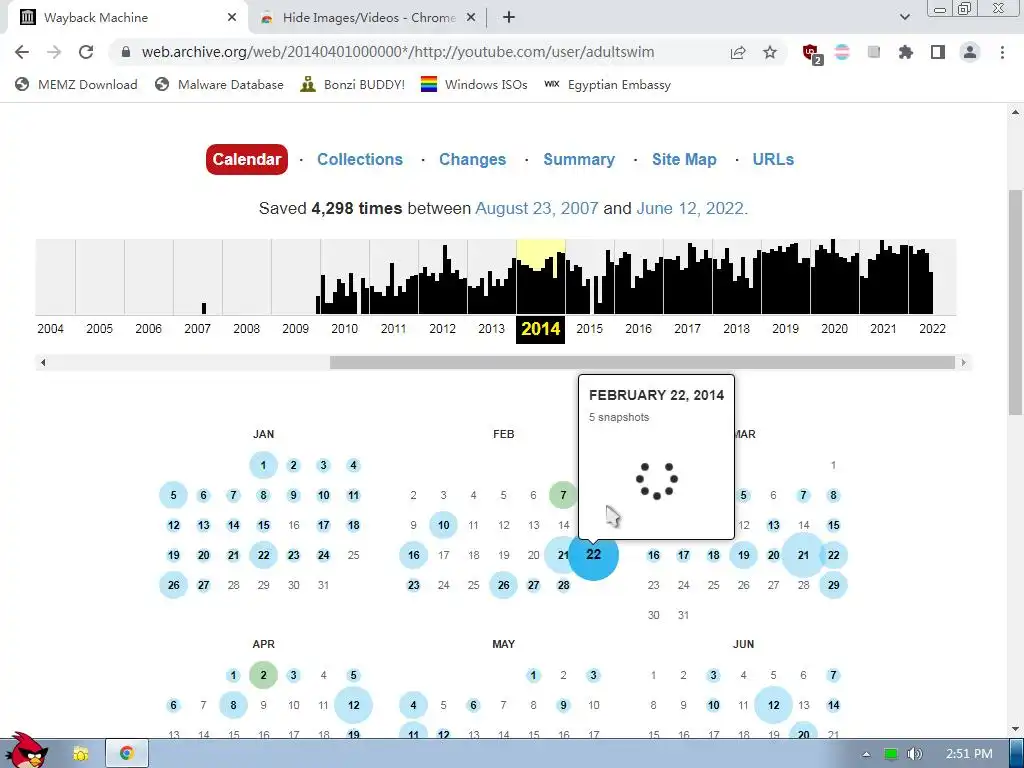Switch to Summary view
The image size is (1024, 768).
click(579, 159)
